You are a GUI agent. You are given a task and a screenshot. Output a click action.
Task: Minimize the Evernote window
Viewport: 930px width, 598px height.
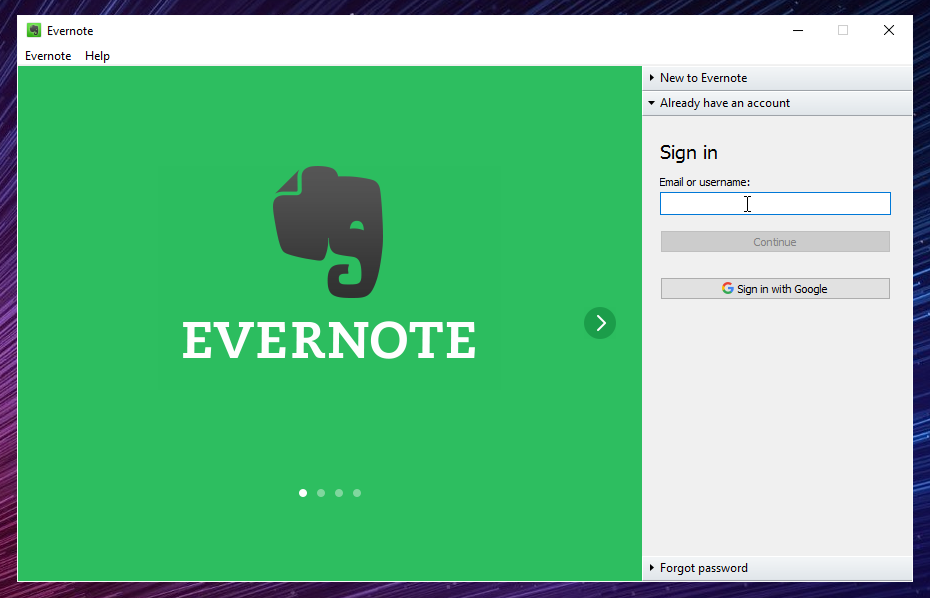click(798, 30)
